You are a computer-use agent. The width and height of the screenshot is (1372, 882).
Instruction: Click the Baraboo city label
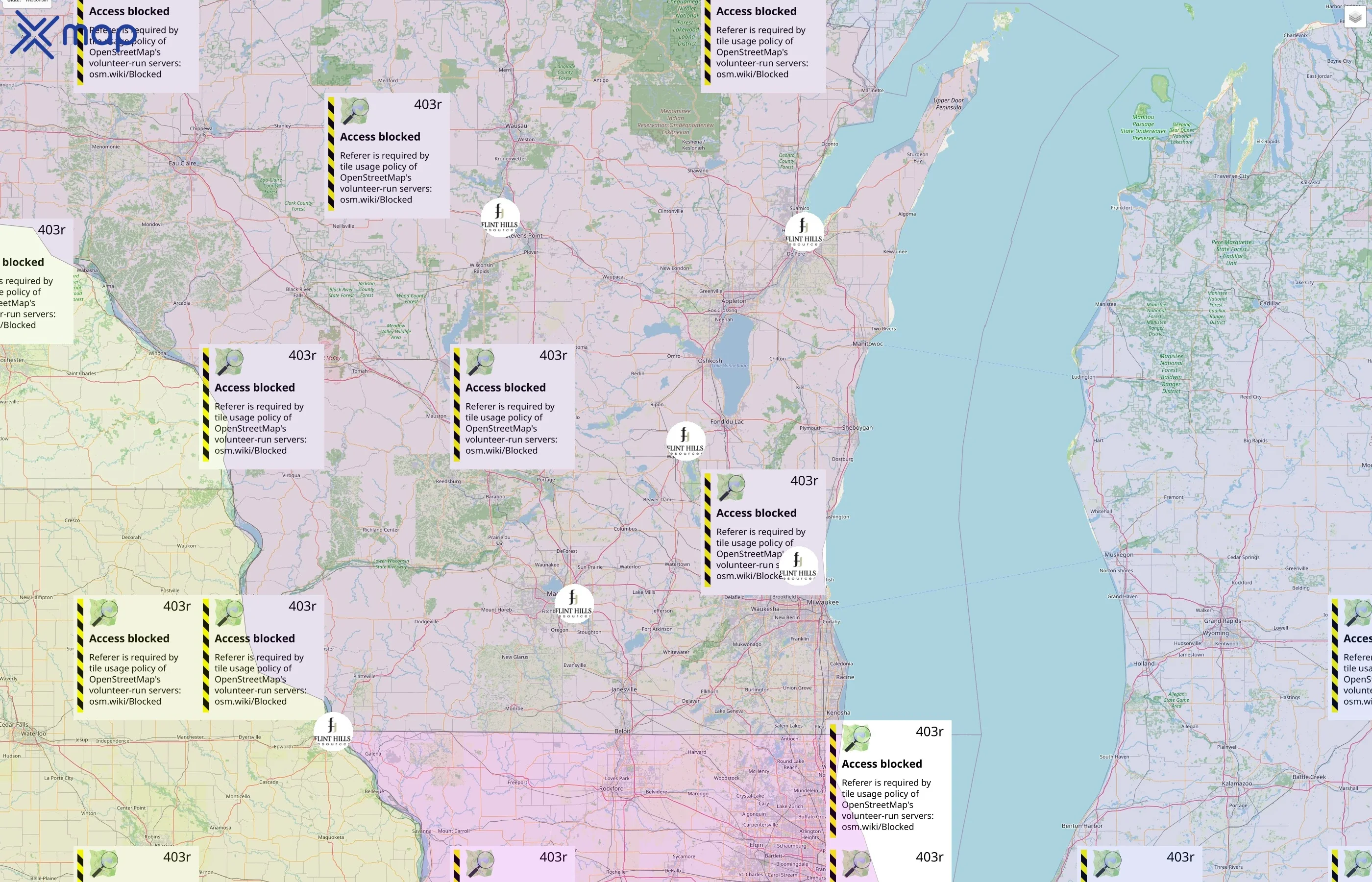click(x=495, y=496)
